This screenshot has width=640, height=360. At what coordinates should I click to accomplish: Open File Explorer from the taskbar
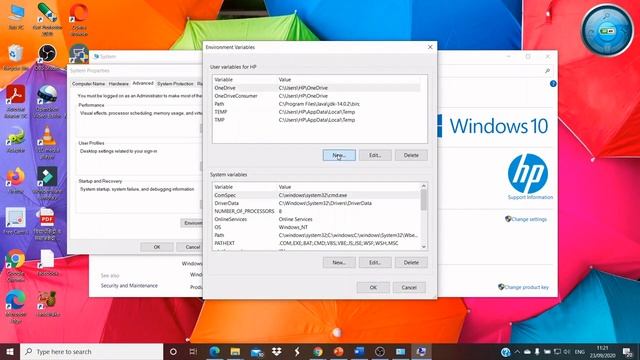[236, 351]
